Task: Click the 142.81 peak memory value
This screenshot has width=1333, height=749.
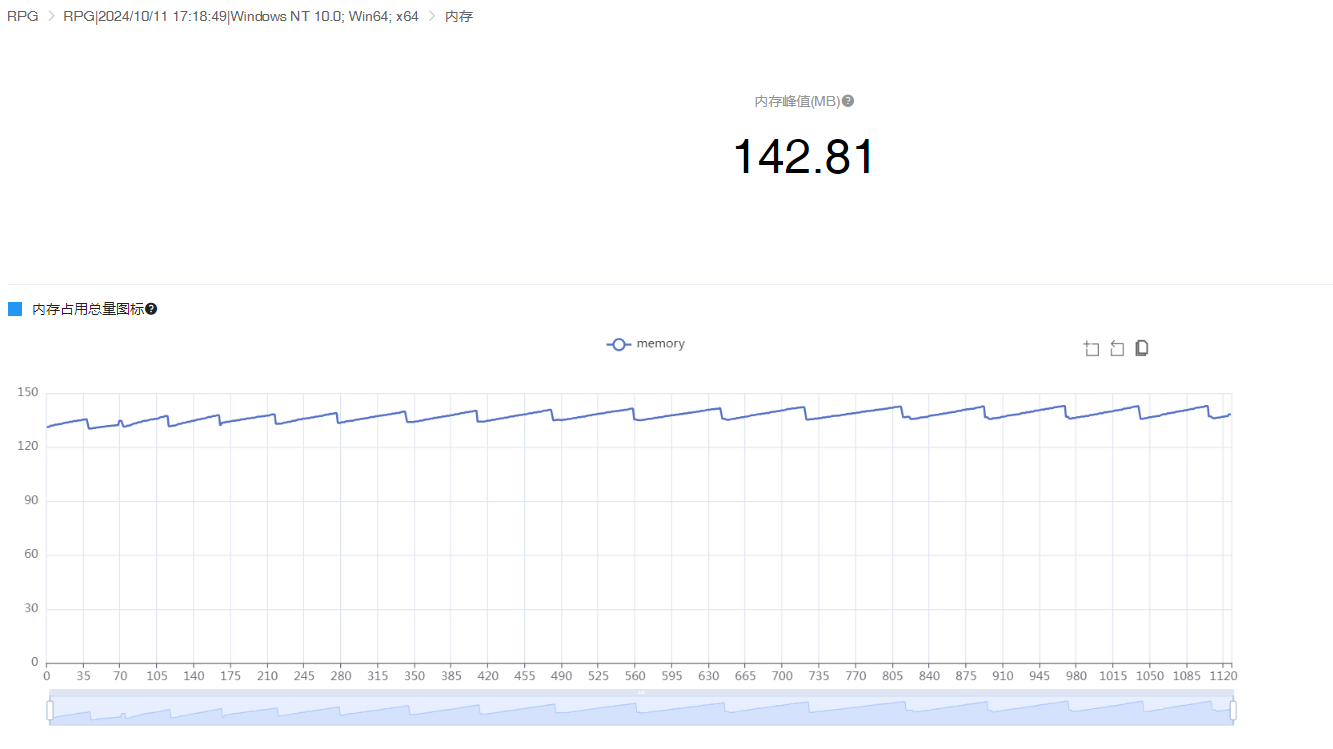Action: coord(804,157)
